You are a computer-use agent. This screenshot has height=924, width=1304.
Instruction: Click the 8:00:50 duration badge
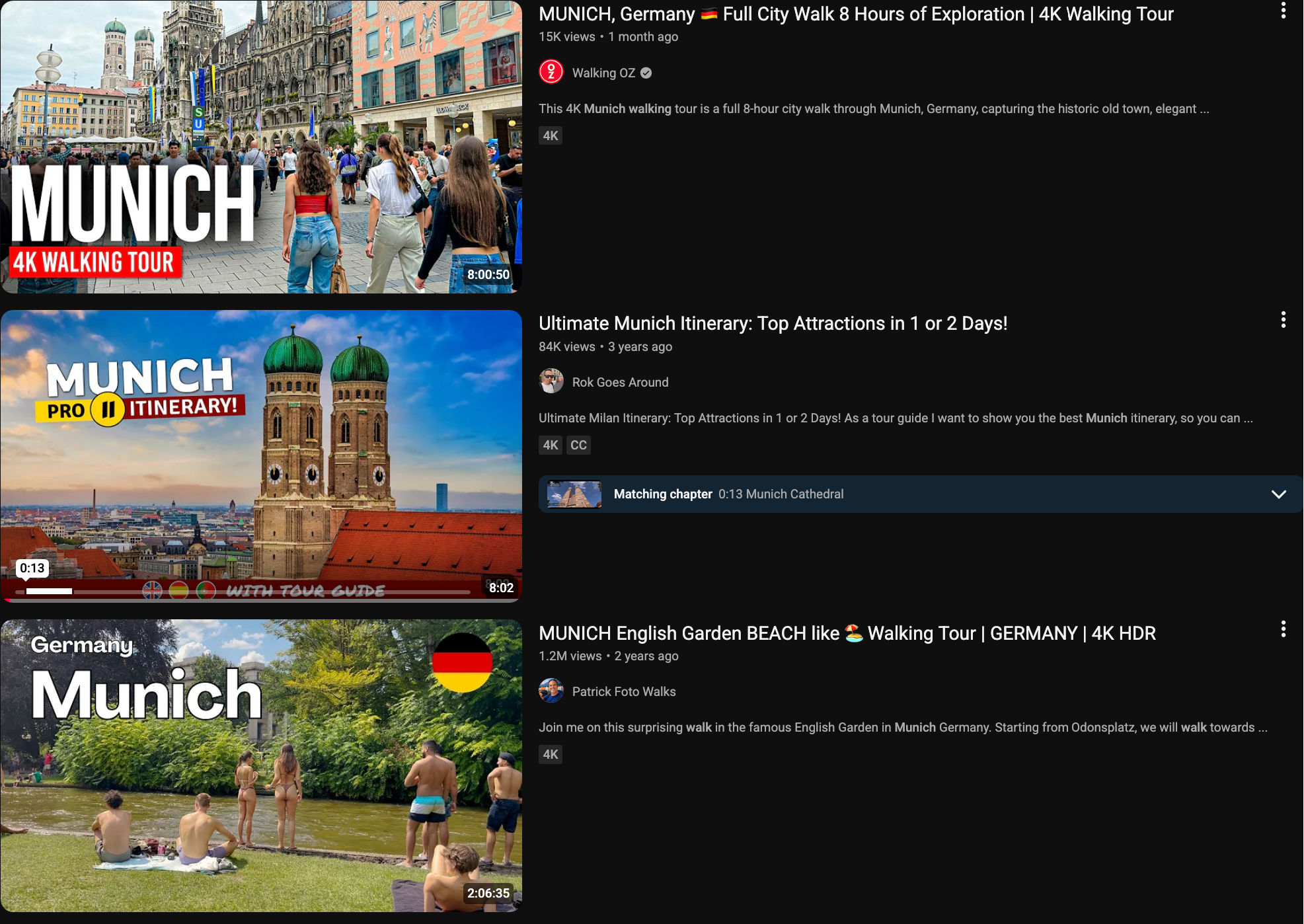click(x=488, y=274)
